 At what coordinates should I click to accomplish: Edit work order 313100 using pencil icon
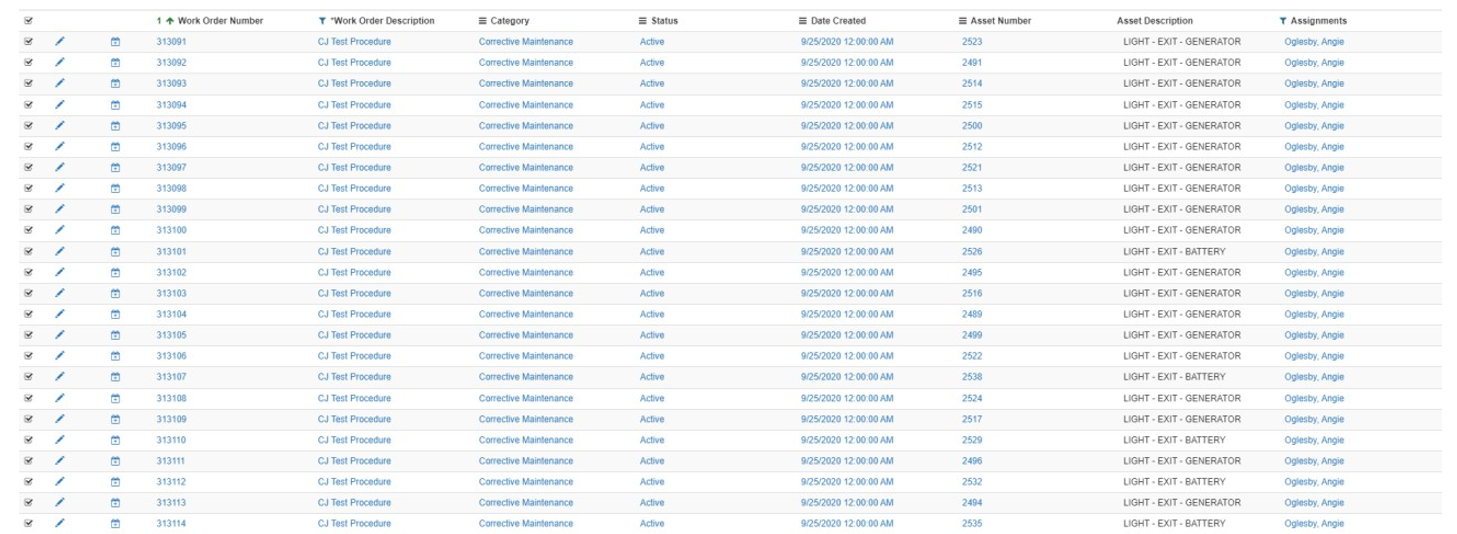tap(59, 231)
